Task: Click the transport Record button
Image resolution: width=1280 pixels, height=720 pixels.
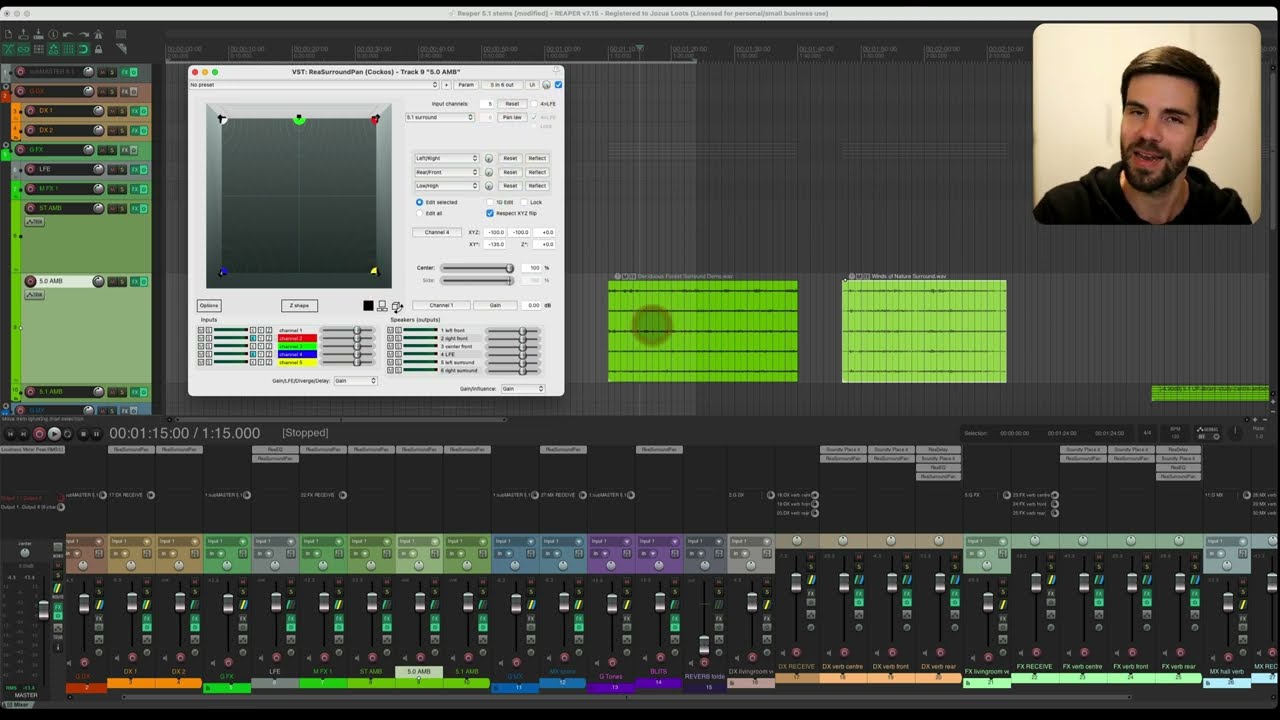Action: [40, 433]
